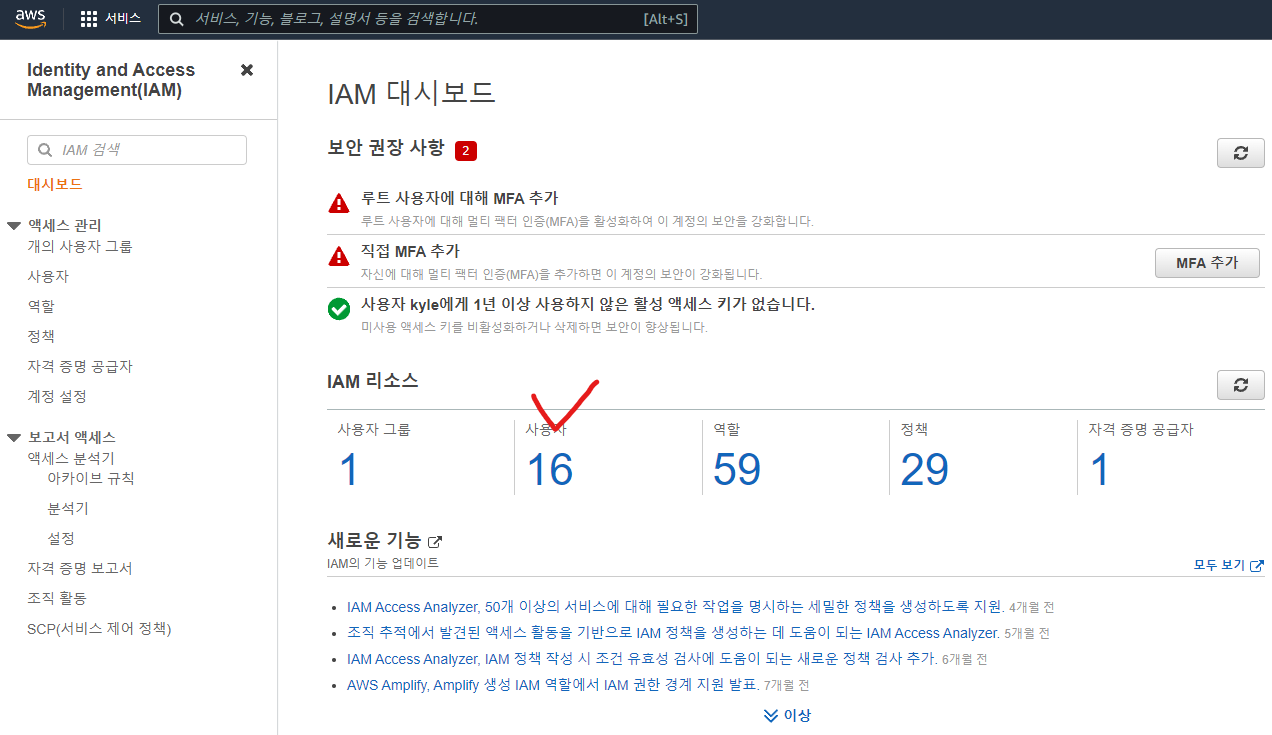Open 사용자 in the sidebar
1272x735 pixels.
[x=48, y=276]
